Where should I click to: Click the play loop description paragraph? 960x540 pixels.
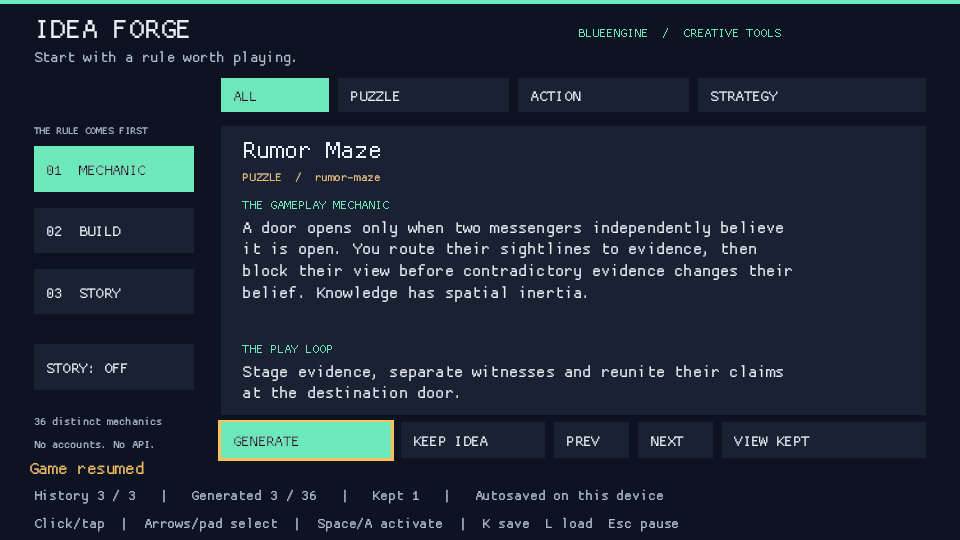point(513,382)
